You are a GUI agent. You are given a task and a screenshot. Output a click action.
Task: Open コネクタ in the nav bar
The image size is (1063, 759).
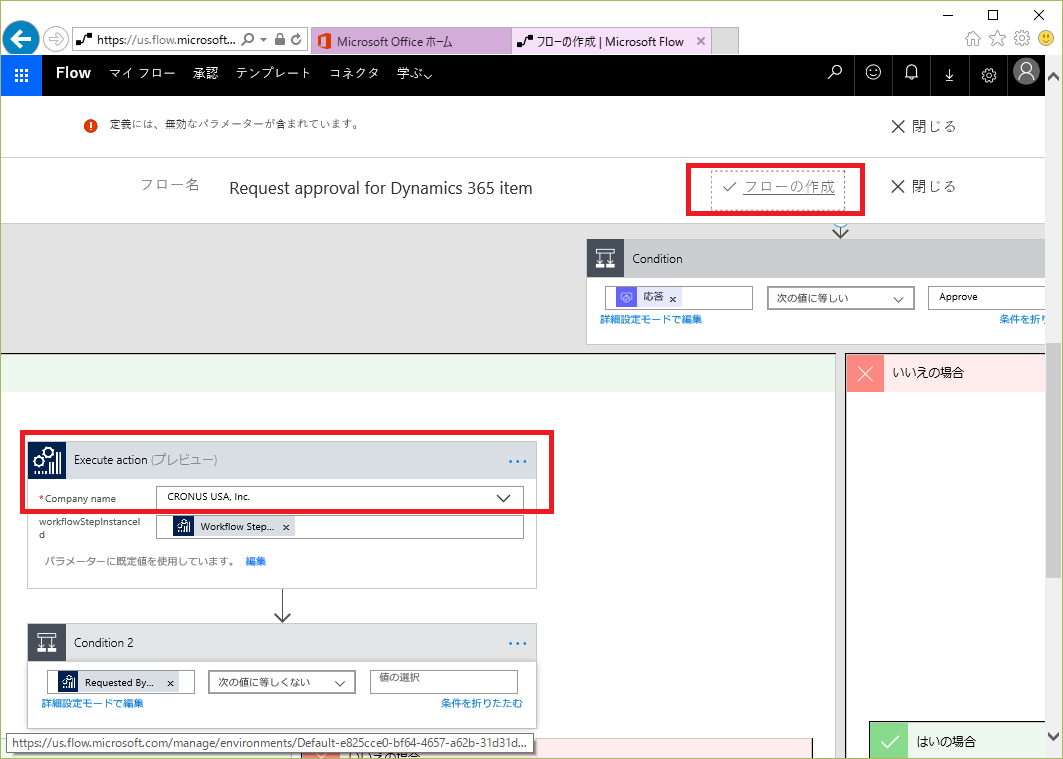(x=354, y=73)
